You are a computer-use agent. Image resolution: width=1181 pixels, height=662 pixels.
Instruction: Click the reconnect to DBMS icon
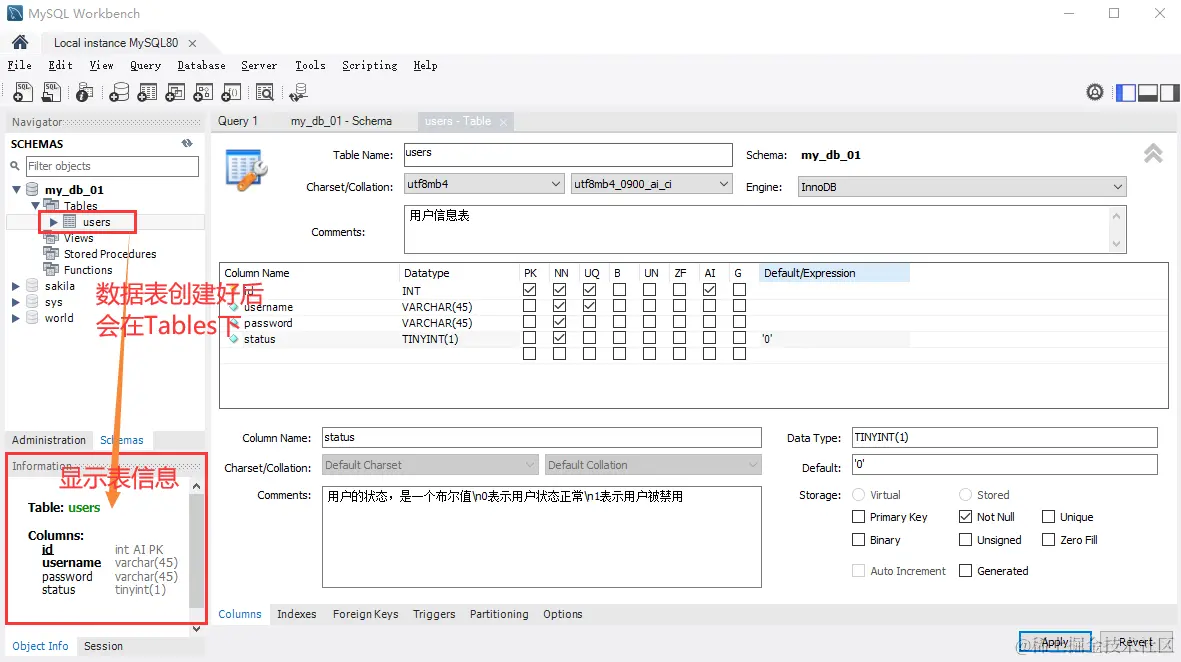[298, 93]
